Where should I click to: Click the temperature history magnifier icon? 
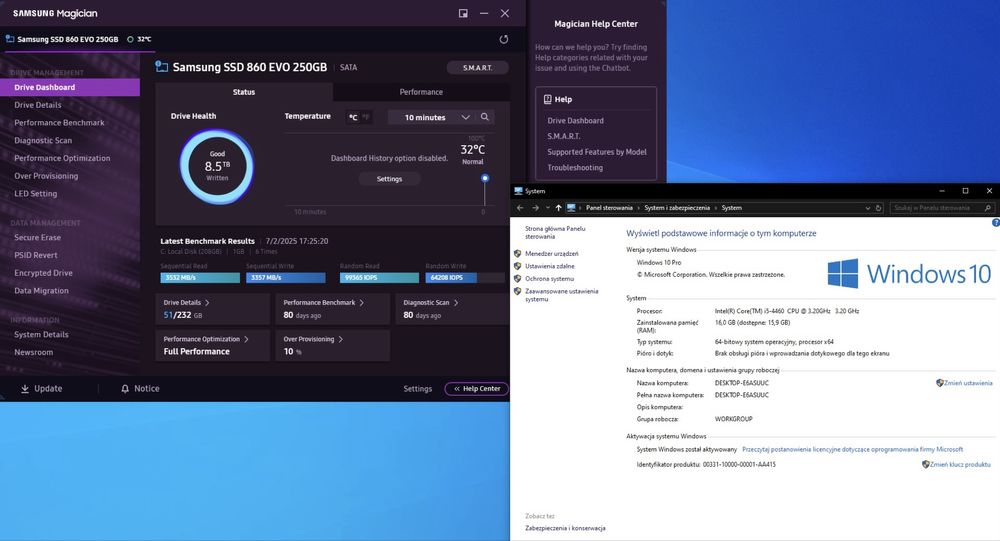pyautogui.click(x=485, y=117)
